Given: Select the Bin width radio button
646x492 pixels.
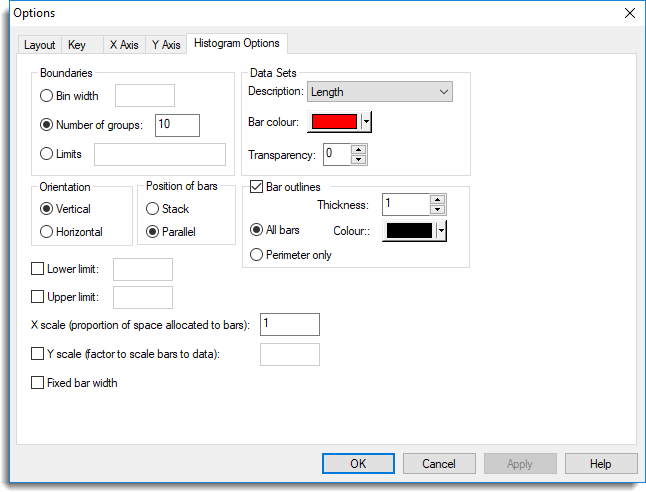Looking at the screenshot, I should [x=46, y=96].
